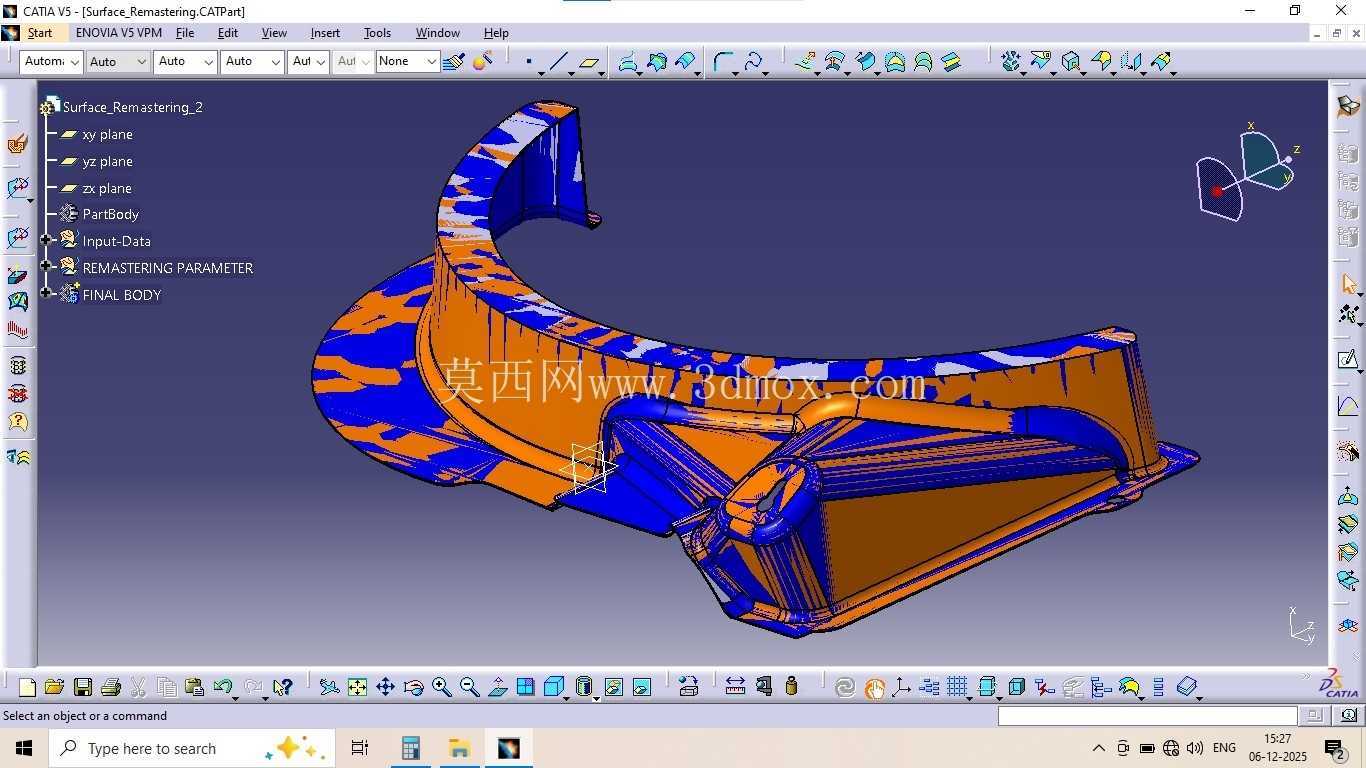Expand the REMASTERING PARAMETER tree node
The width and height of the screenshot is (1366, 768).
click(46, 267)
